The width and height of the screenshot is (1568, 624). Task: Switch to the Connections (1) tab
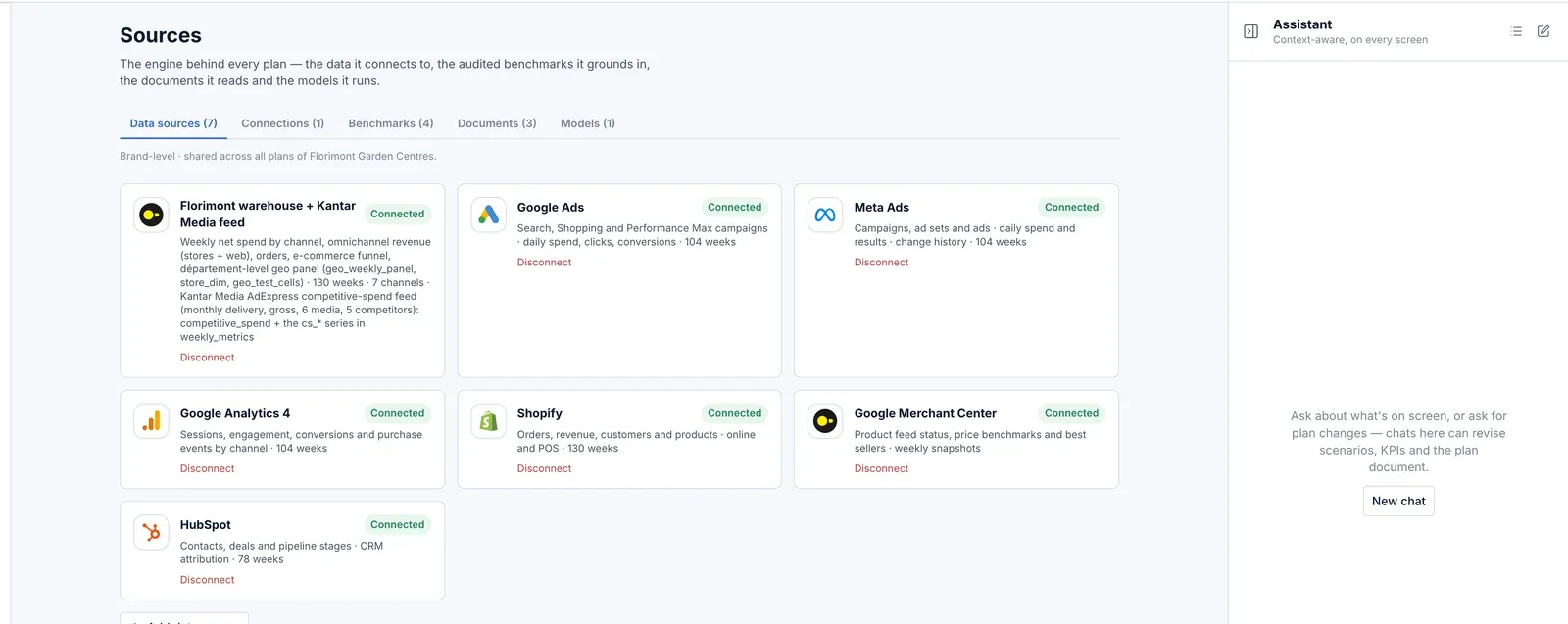click(x=282, y=123)
